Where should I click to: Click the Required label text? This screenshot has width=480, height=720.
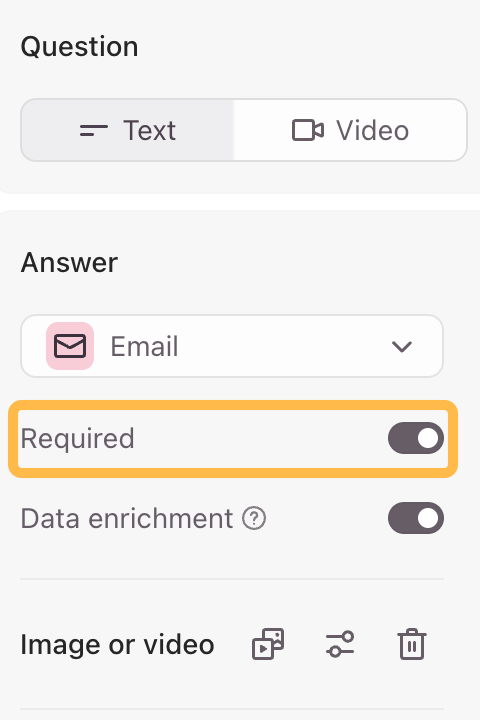pyautogui.click(x=78, y=439)
